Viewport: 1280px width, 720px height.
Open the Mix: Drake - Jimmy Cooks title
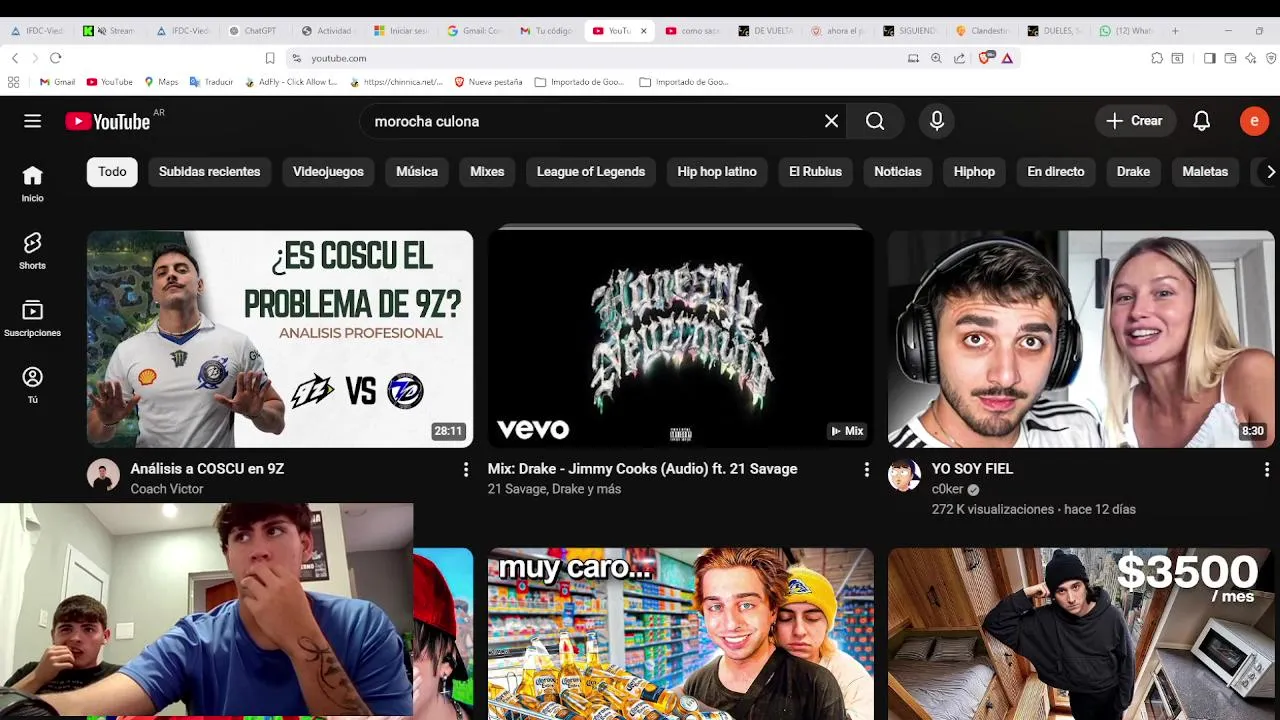click(x=642, y=468)
